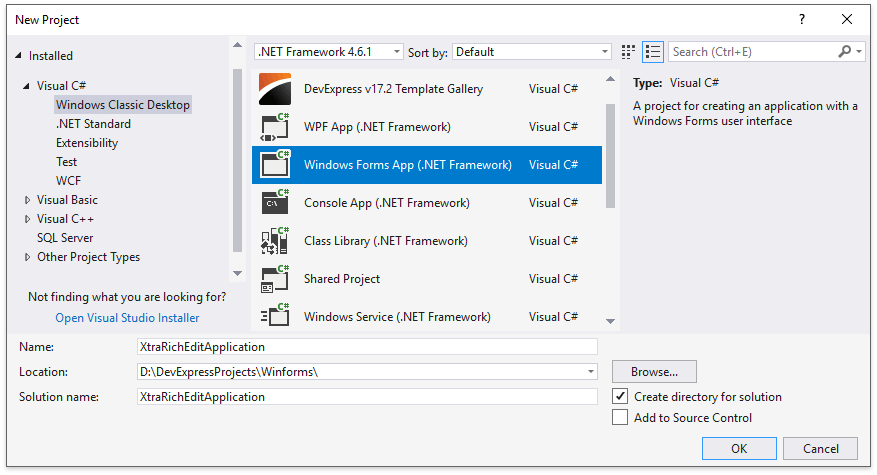Viewport: 877px width, 475px height.
Task: Open the .NET Framework version dropdown
Action: [329, 52]
